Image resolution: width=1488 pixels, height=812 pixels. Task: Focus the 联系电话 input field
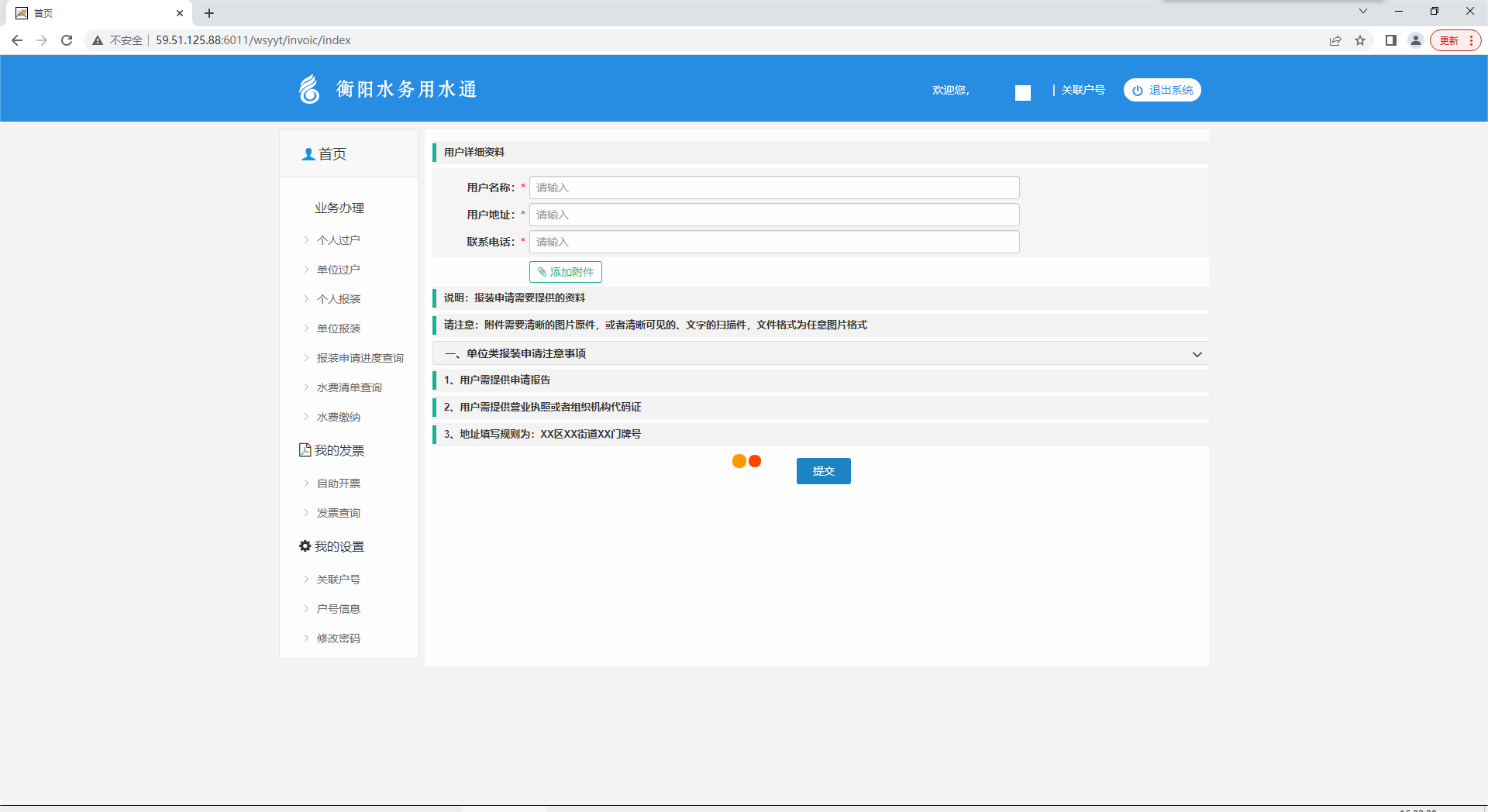773,242
